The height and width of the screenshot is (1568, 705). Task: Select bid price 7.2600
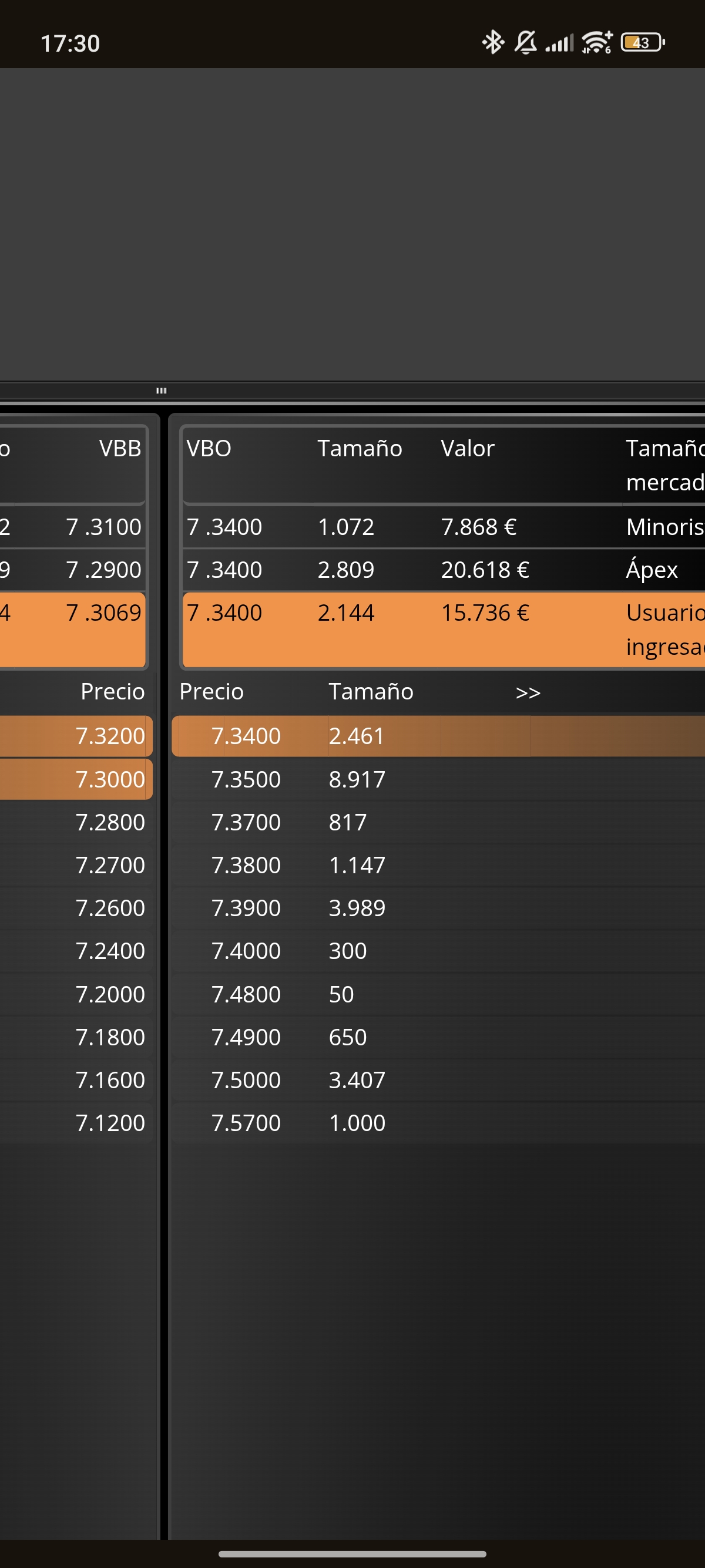[110, 908]
